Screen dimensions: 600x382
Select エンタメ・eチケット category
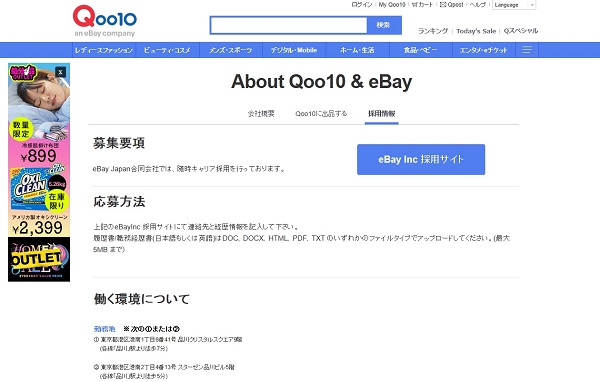(484, 50)
